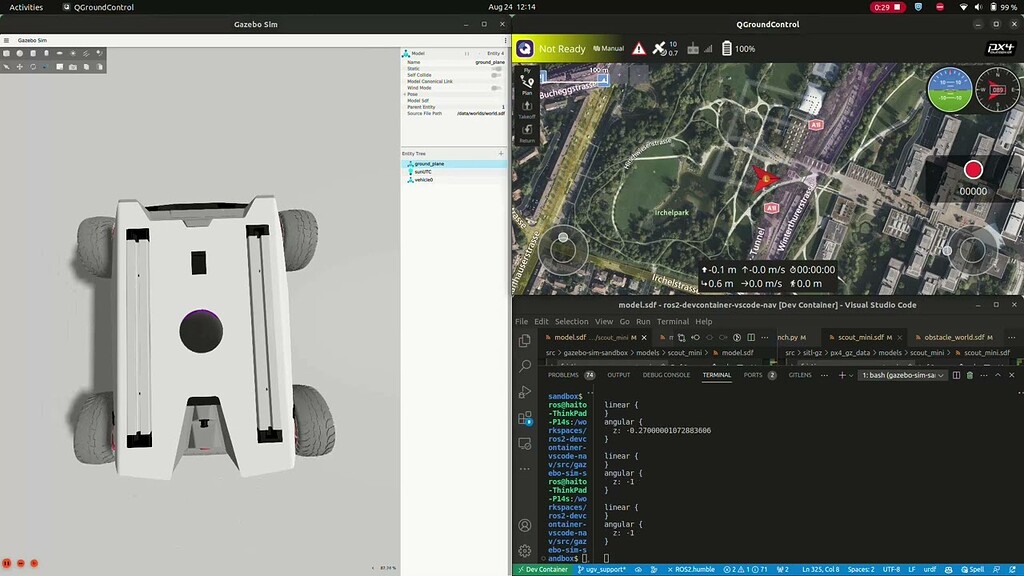Select the translate tool in Gazebo toolbar

point(20,66)
